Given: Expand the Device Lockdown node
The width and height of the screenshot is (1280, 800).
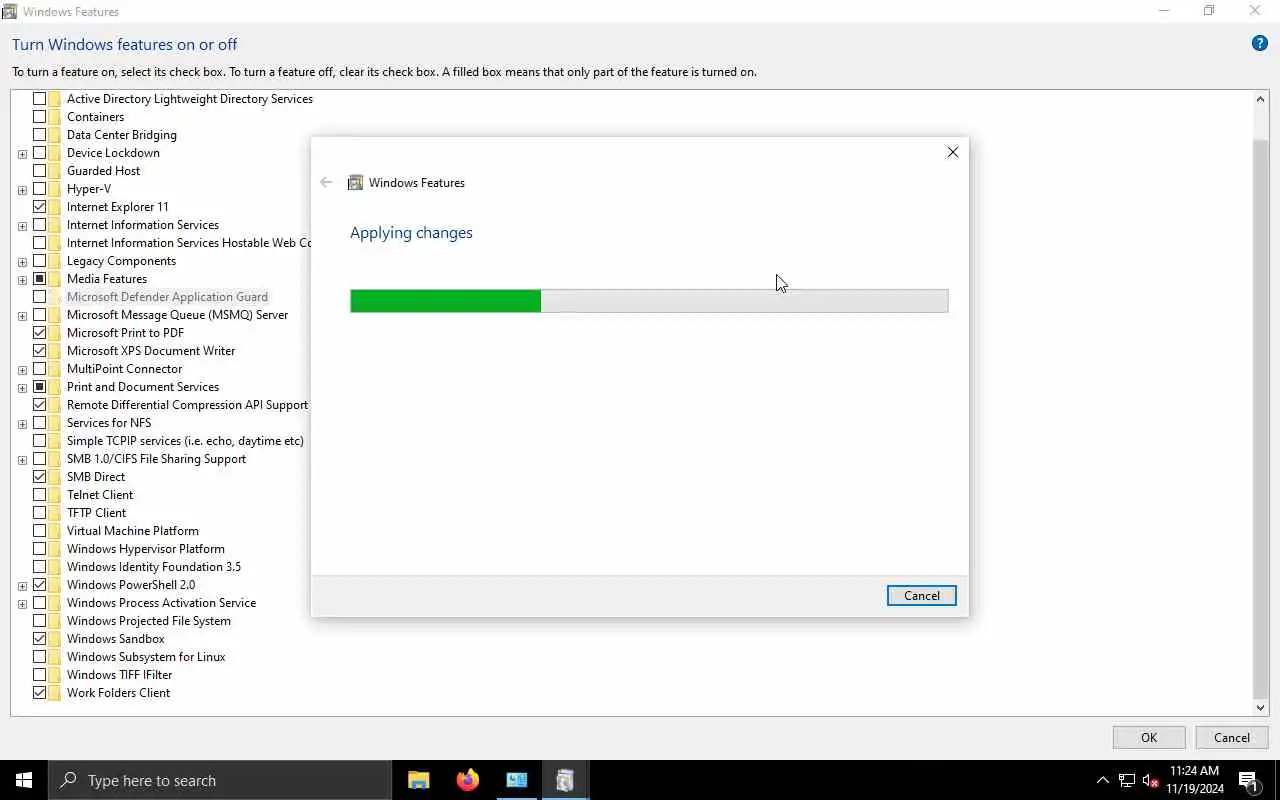Looking at the screenshot, I should point(22,154).
